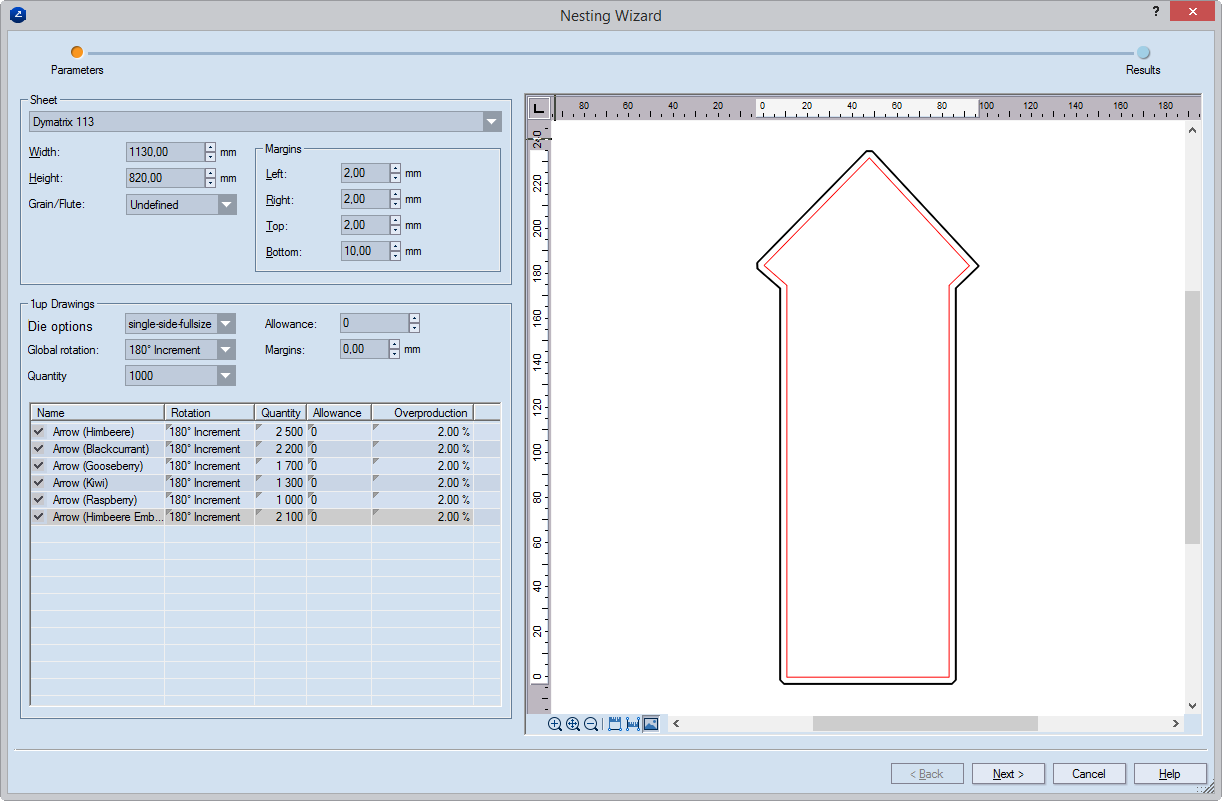Toggle the image preview icon
This screenshot has height=801, width=1222.
click(x=651, y=724)
